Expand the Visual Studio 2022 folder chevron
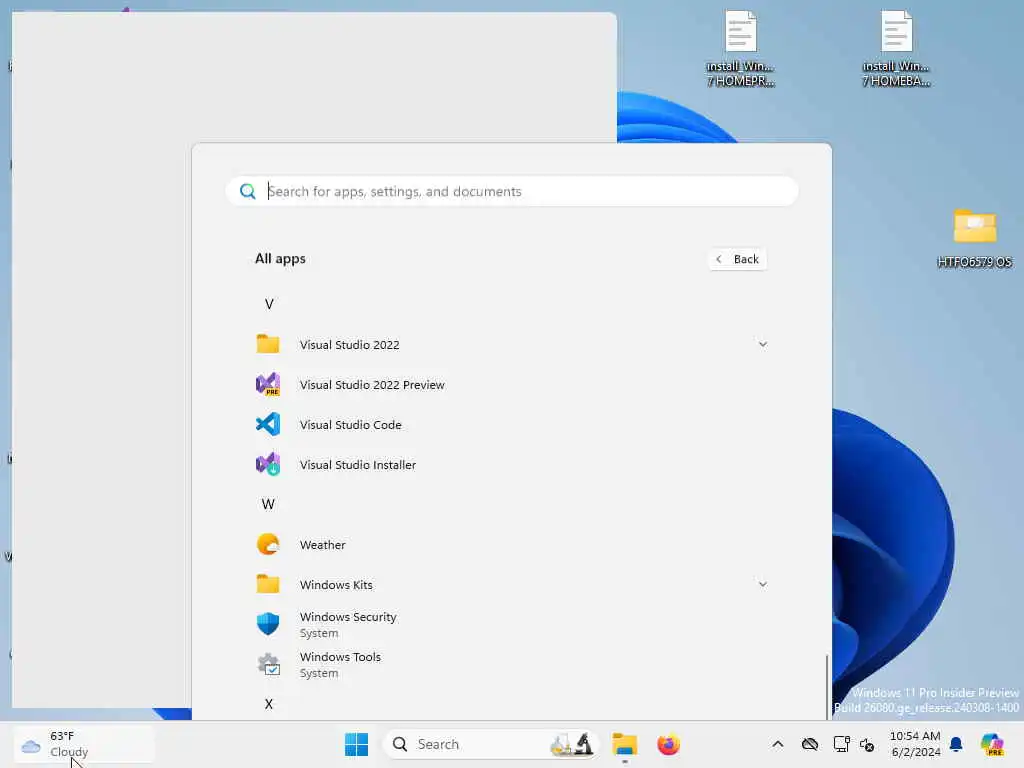The image size is (1024, 768). point(762,344)
